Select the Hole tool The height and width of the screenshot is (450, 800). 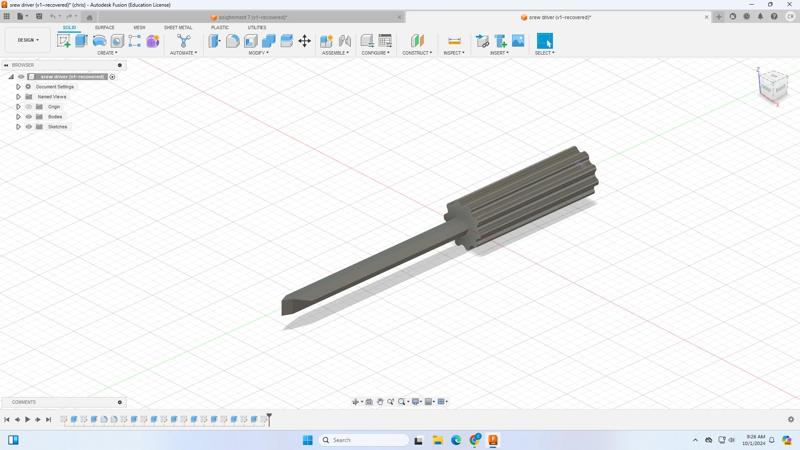coord(117,41)
